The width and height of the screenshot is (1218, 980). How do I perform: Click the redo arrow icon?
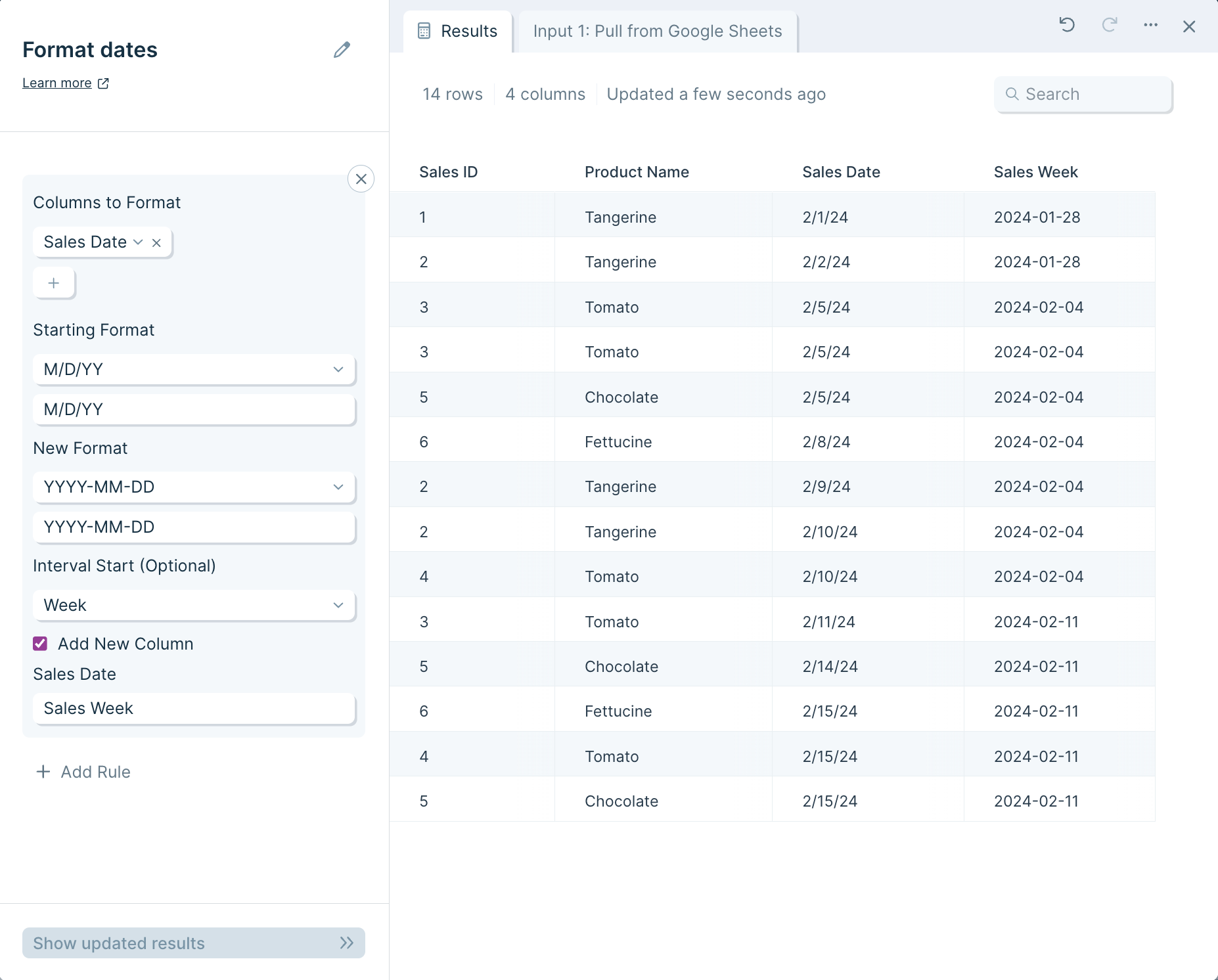(1110, 26)
